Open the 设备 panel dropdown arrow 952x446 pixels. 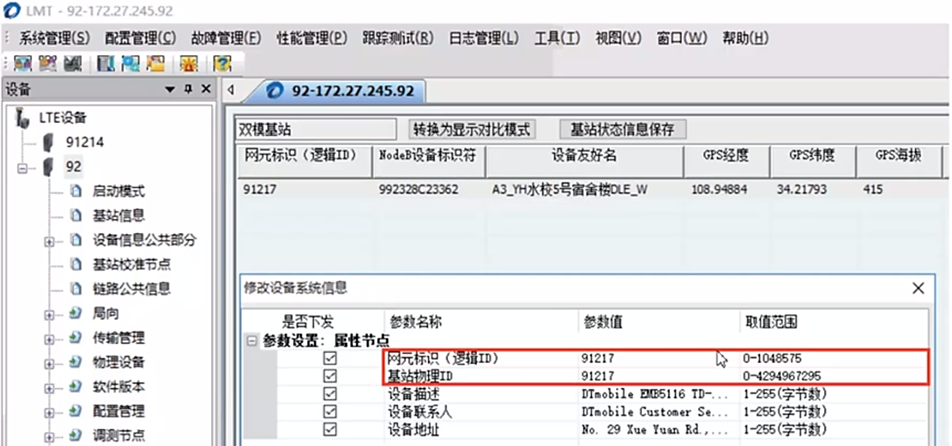(170, 90)
